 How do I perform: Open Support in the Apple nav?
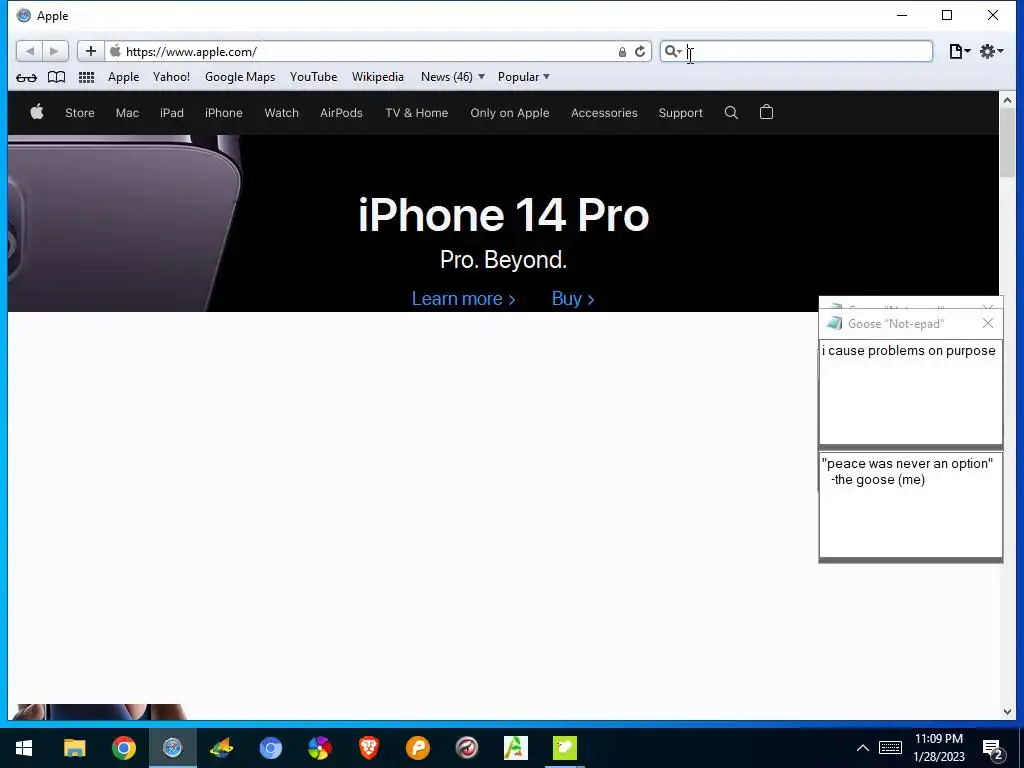tap(680, 113)
